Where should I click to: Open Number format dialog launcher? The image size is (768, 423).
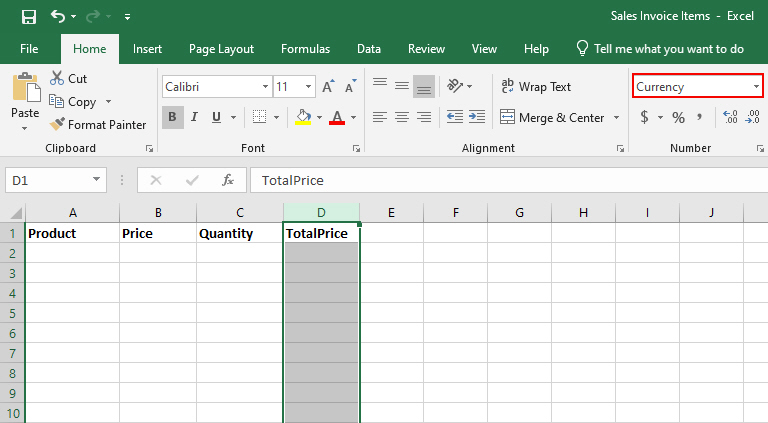[760, 149]
